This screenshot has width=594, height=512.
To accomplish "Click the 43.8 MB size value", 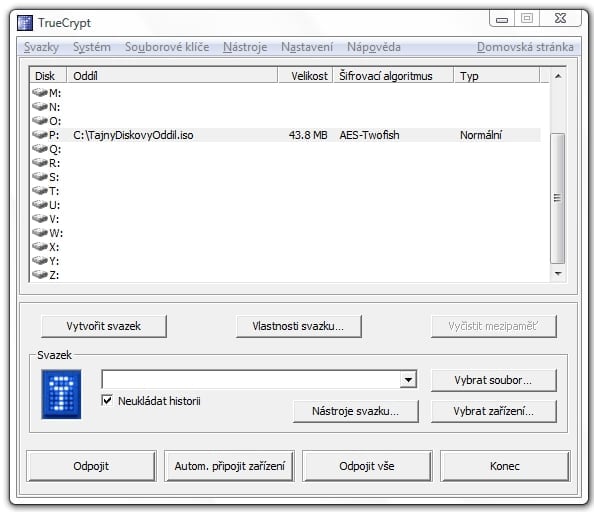I will (308, 135).
